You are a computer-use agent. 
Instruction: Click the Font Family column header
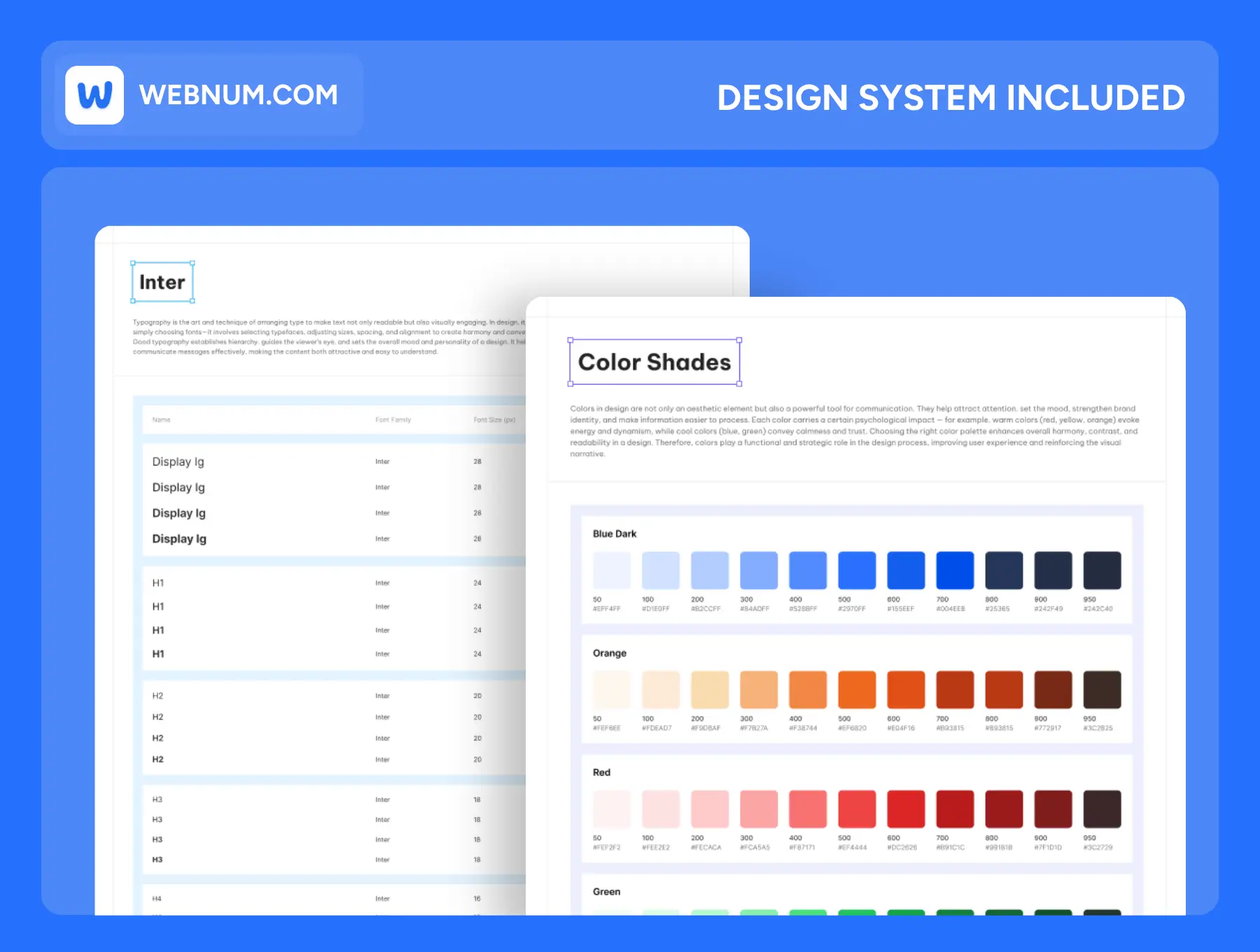pos(393,420)
